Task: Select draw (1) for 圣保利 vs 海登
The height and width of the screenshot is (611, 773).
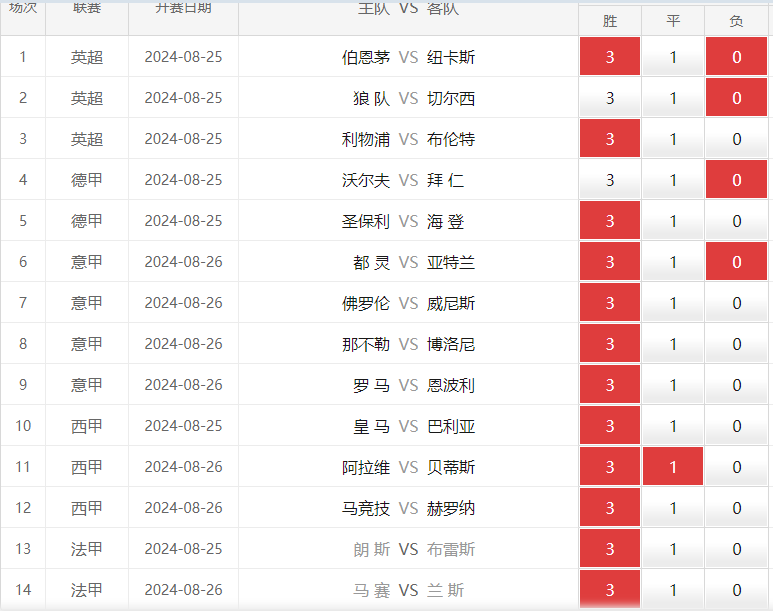Action: [673, 220]
